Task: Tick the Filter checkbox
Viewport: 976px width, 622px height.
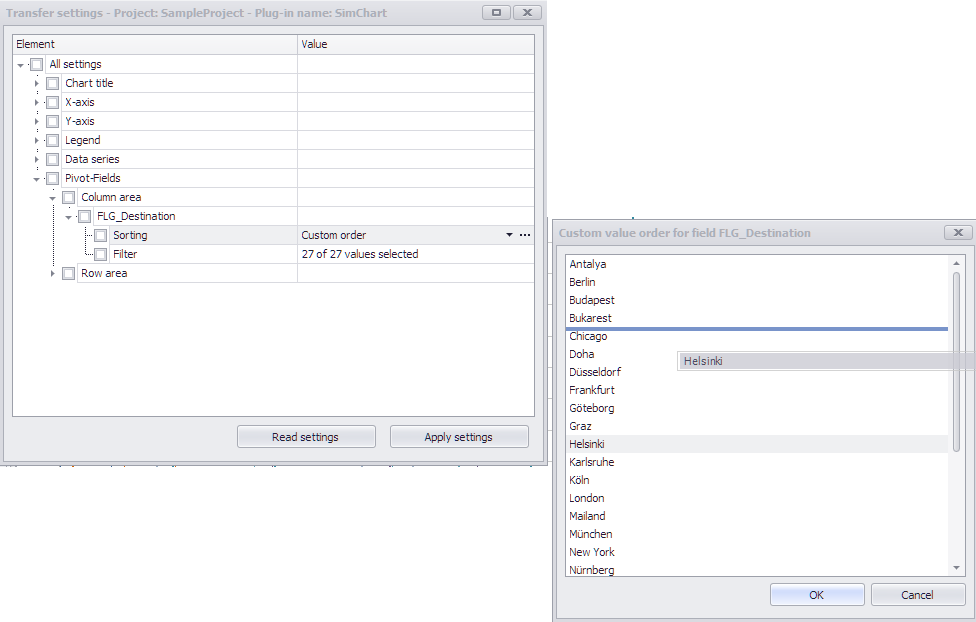Action: 100,254
